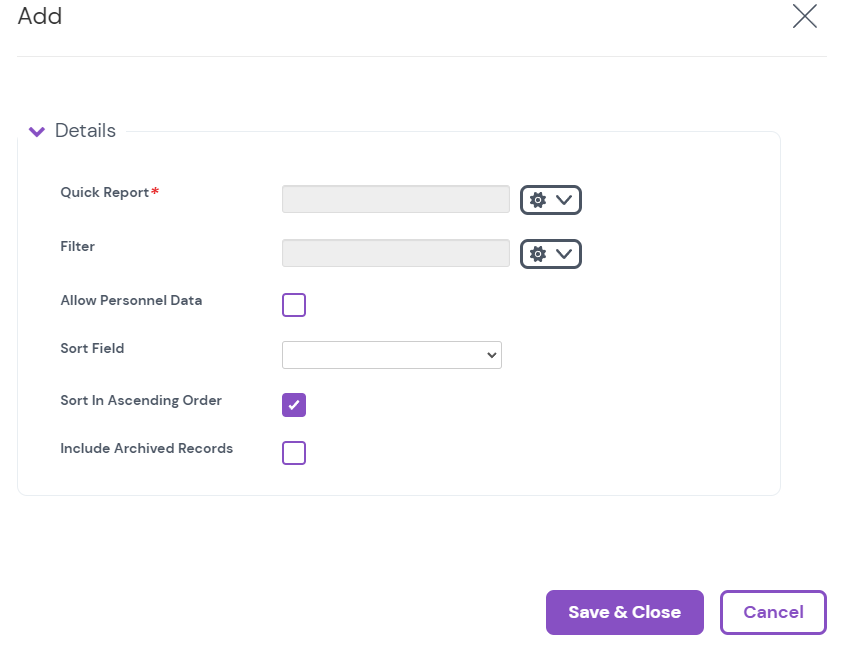
Task: Expand the Filter dropdown arrow
Action: click(565, 254)
